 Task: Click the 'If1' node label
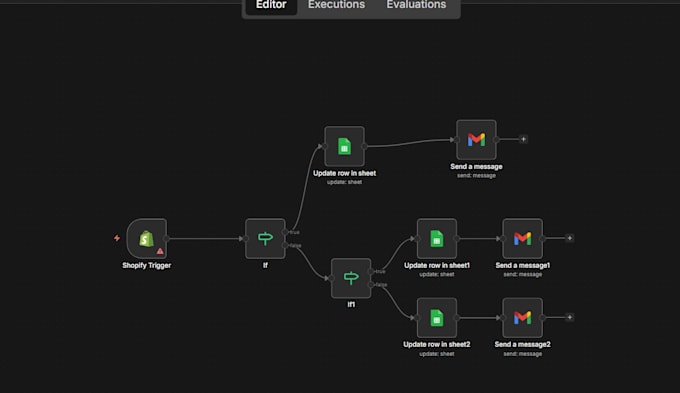tap(351, 305)
